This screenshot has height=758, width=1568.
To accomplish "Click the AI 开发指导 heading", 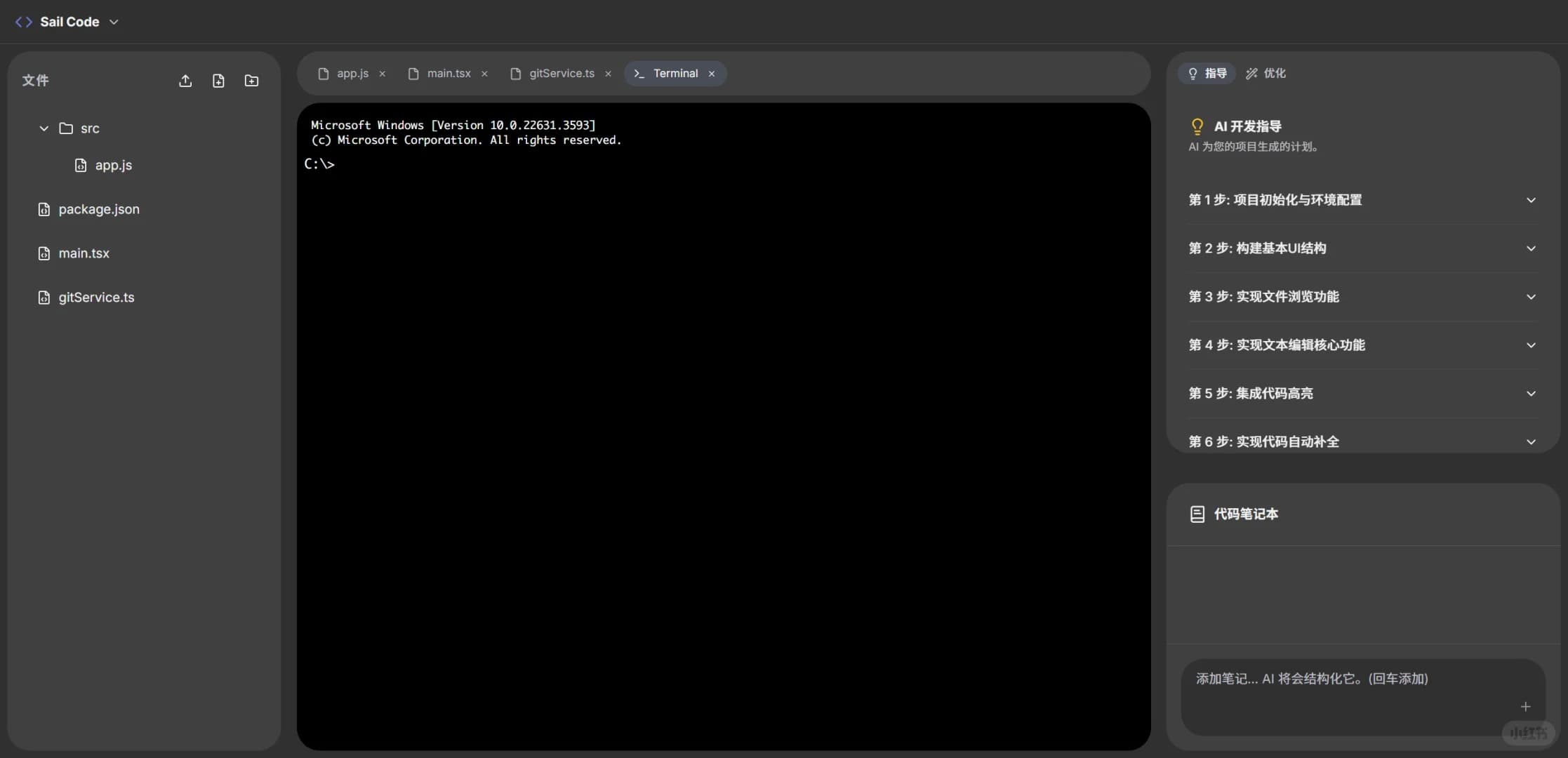I will [x=1248, y=126].
